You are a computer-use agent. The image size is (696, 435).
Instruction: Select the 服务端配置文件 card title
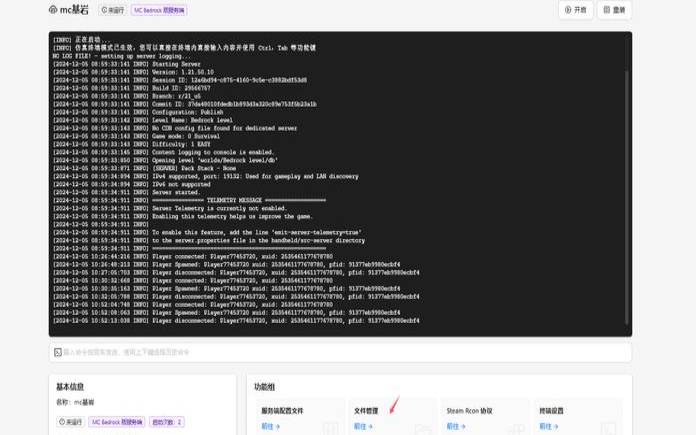[x=282, y=411]
